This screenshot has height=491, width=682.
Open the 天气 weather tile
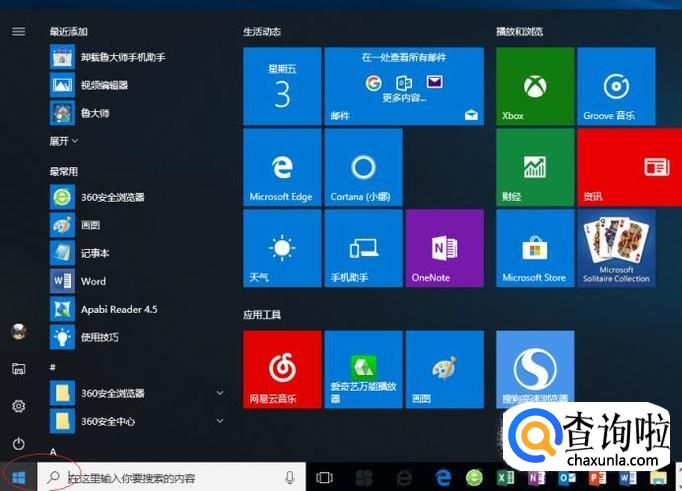[282, 248]
